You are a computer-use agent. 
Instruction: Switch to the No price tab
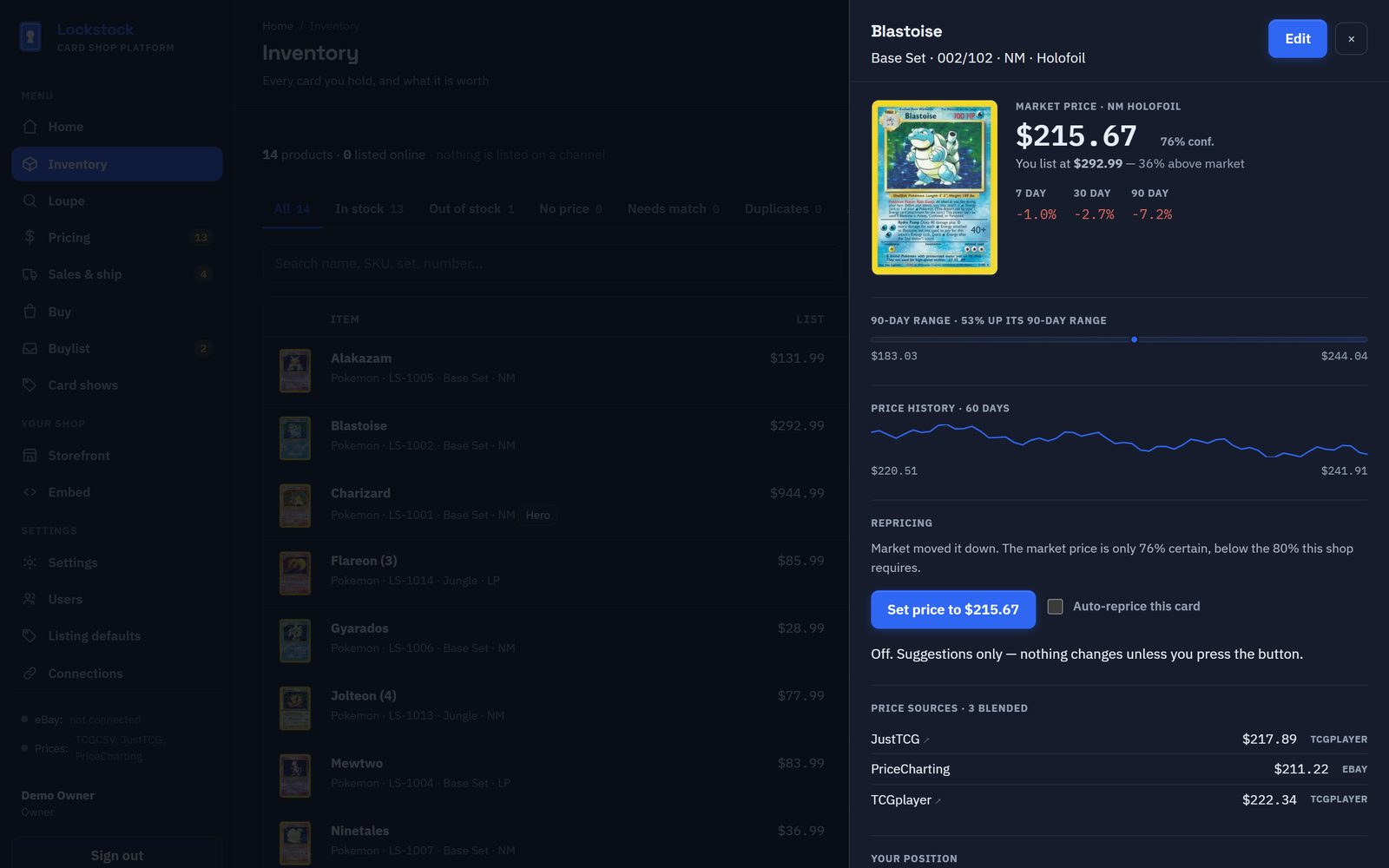pyautogui.click(x=570, y=209)
